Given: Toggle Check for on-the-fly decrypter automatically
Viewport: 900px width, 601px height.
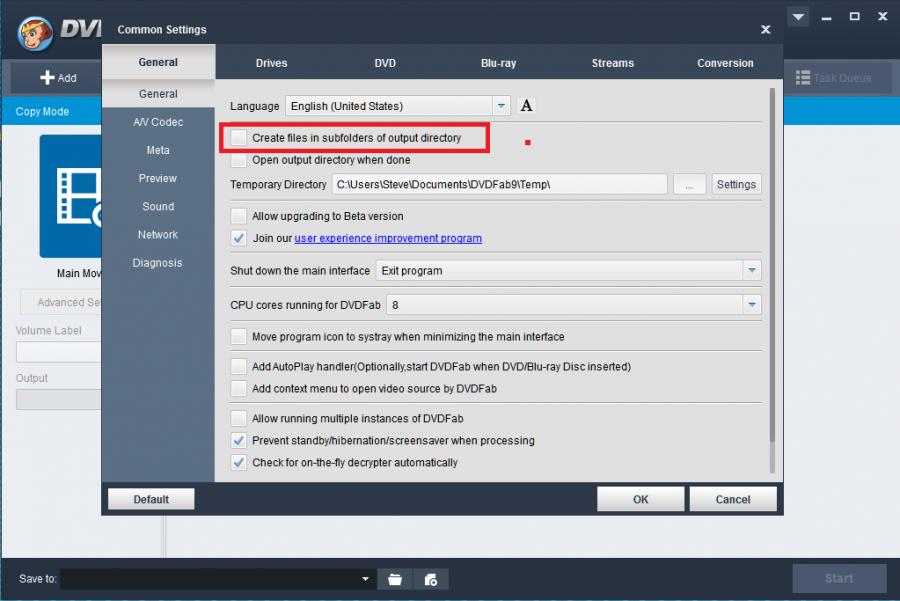Looking at the screenshot, I should [x=238, y=463].
